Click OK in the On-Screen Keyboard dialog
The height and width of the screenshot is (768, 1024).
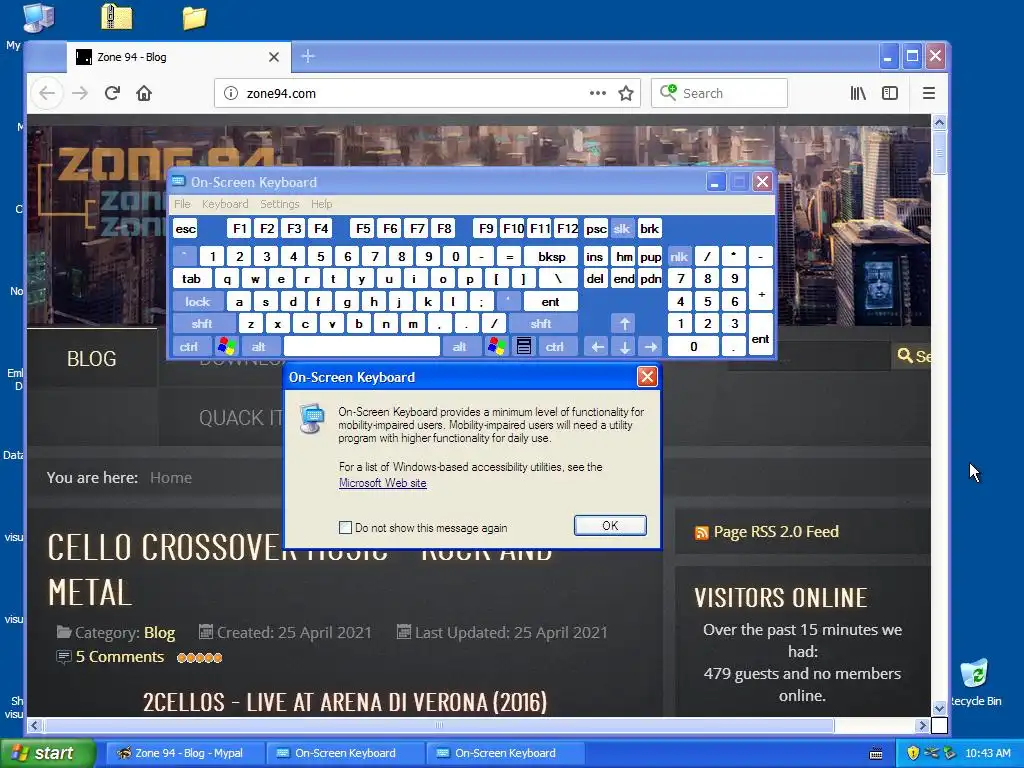click(x=610, y=526)
